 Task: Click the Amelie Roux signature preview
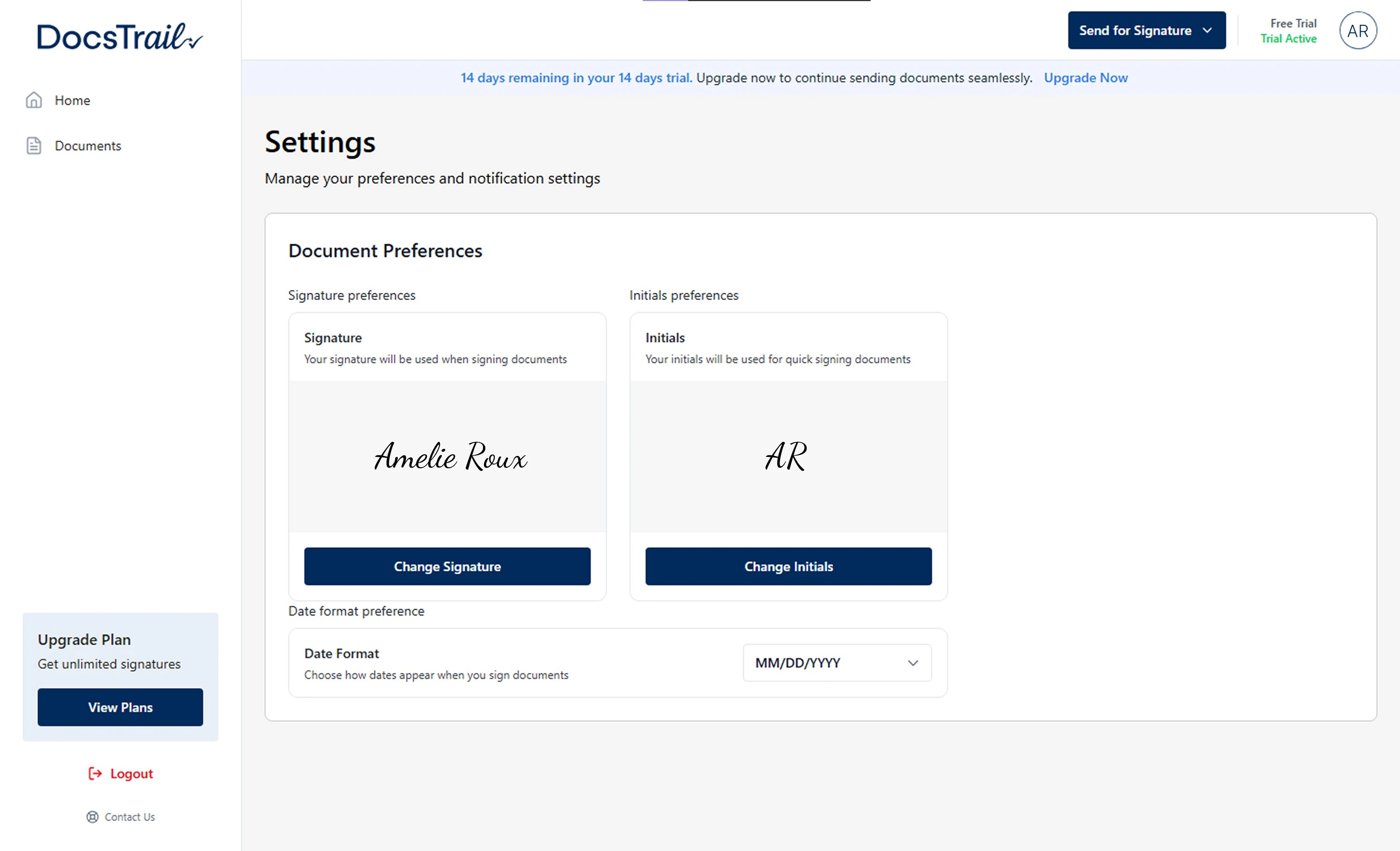pyautogui.click(x=450, y=457)
